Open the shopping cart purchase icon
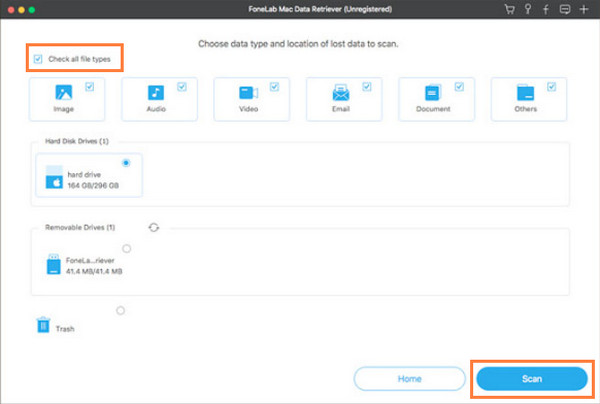The width and height of the screenshot is (600, 404). 509,9
